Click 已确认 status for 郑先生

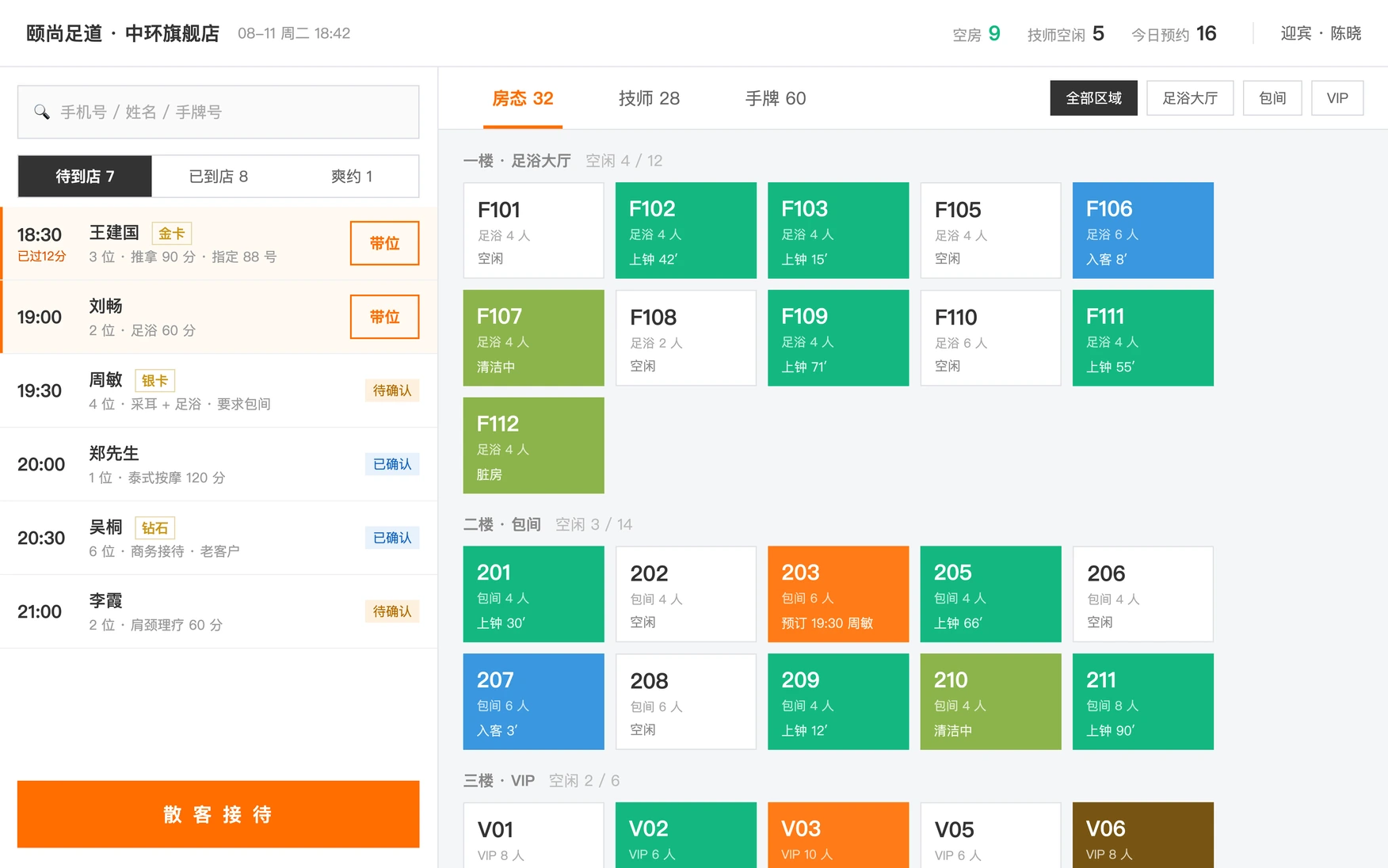coord(392,464)
